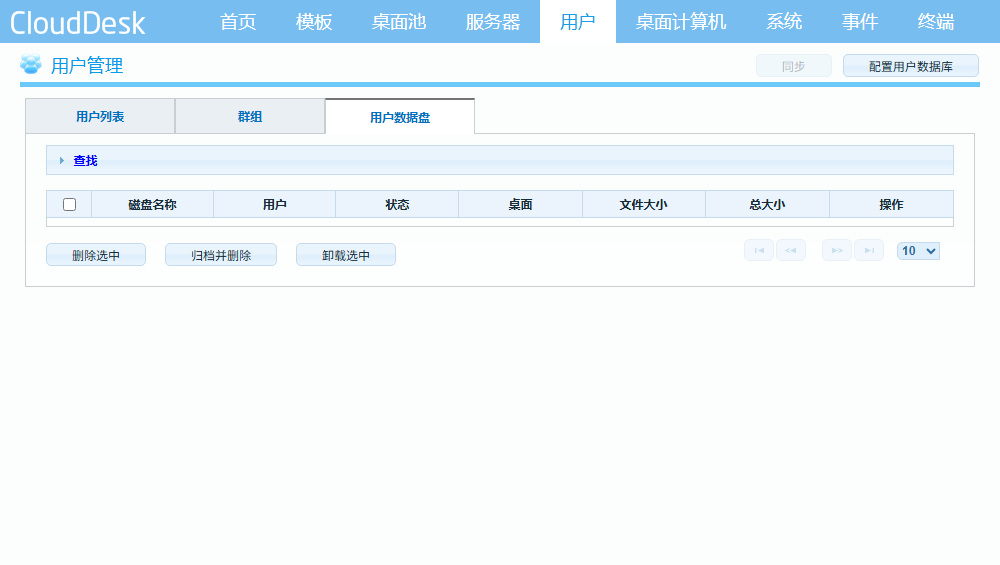
Task: Go to last page of results
Action: coord(869,250)
